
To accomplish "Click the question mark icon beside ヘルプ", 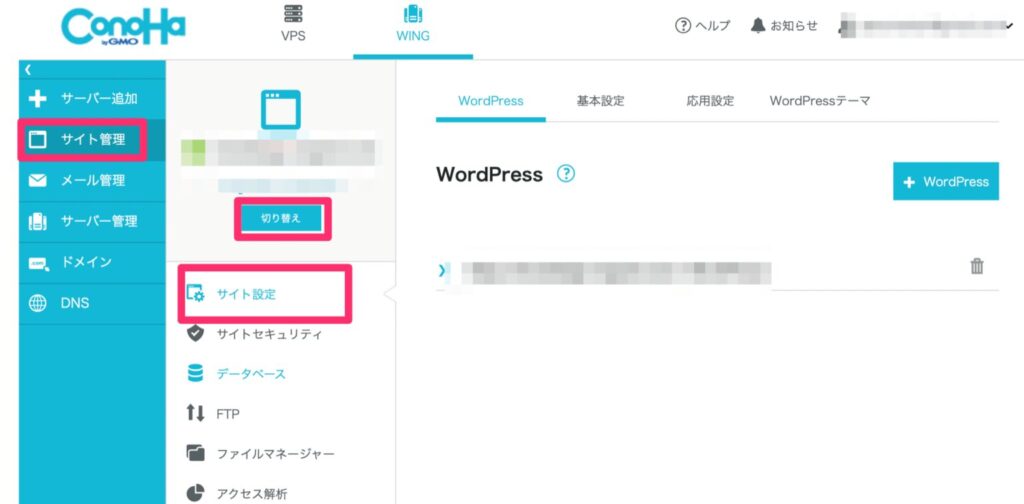I will [x=682, y=26].
